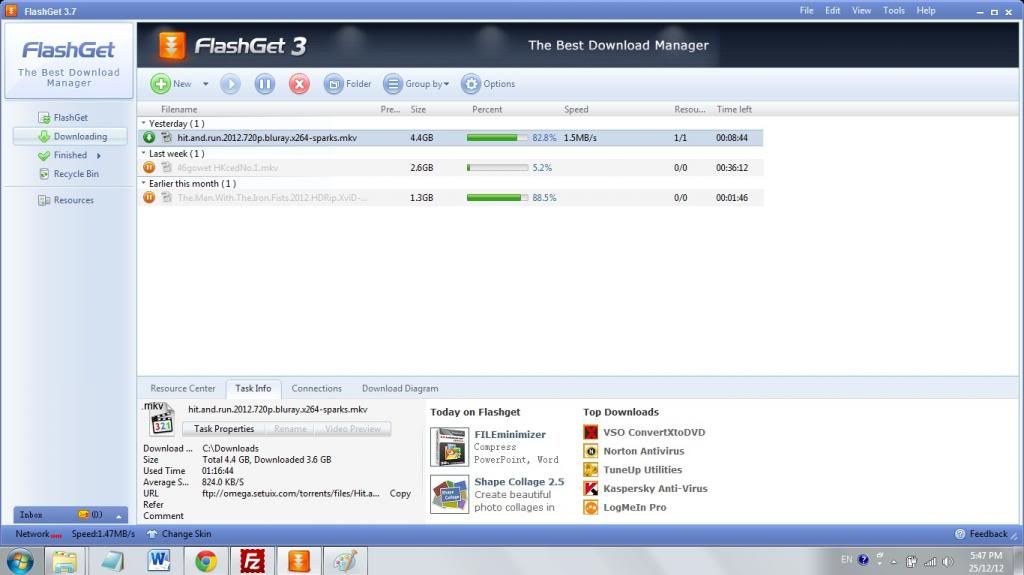The image size is (1024, 575).
Task: Click the red Delete task icon
Action: (x=299, y=84)
